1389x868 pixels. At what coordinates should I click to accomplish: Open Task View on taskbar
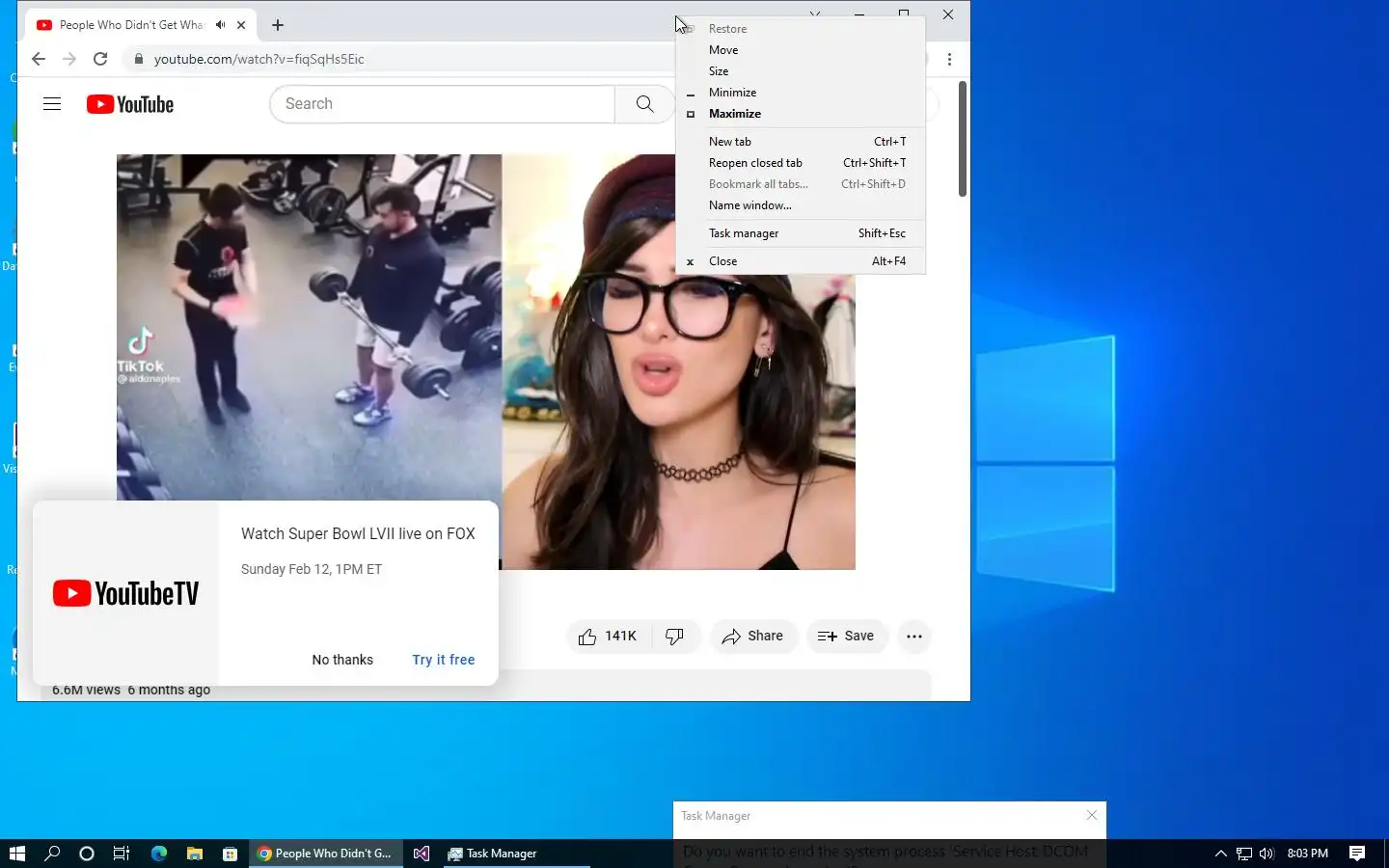point(122,854)
